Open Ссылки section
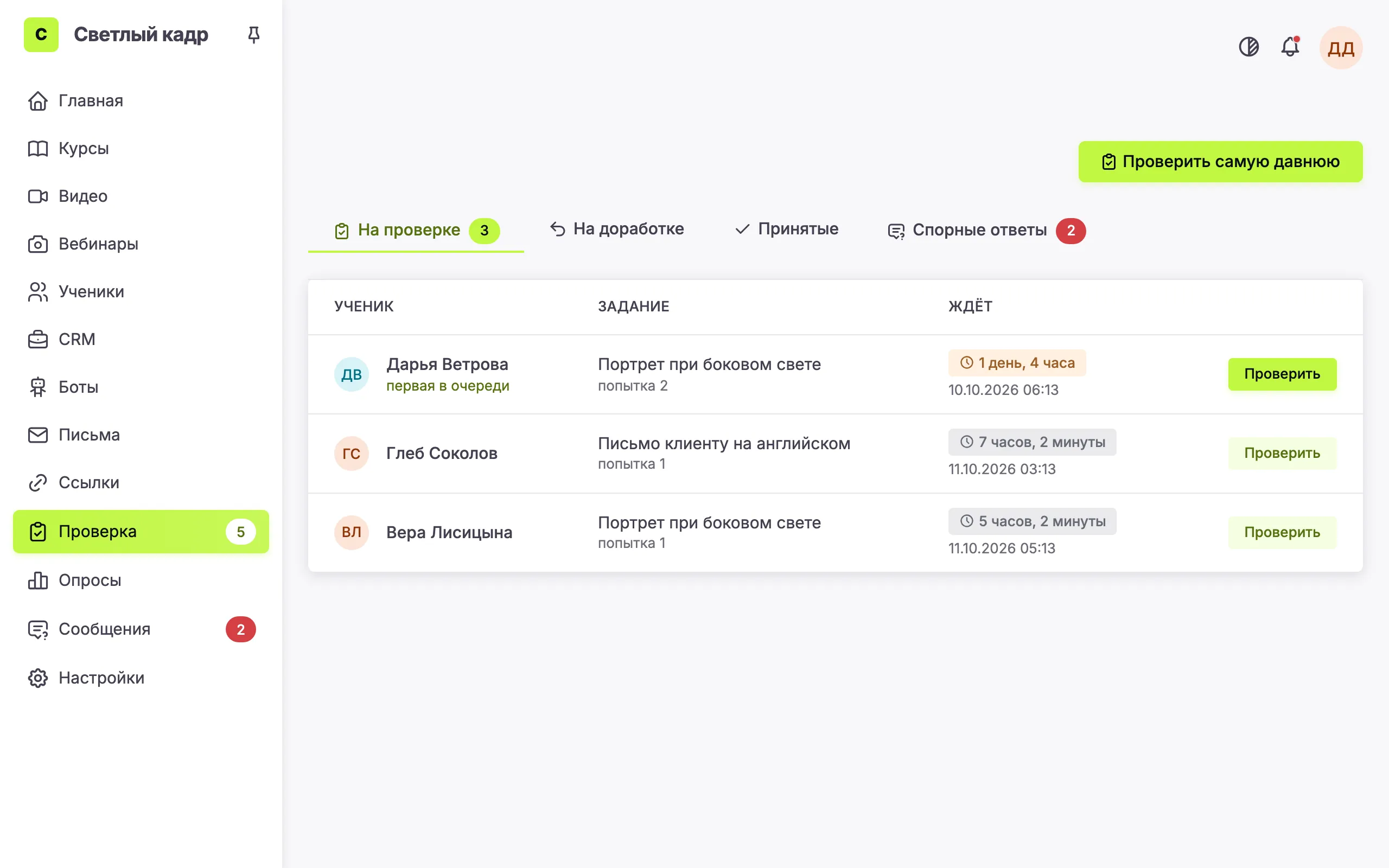1389x868 pixels. click(x=141, y=483)
